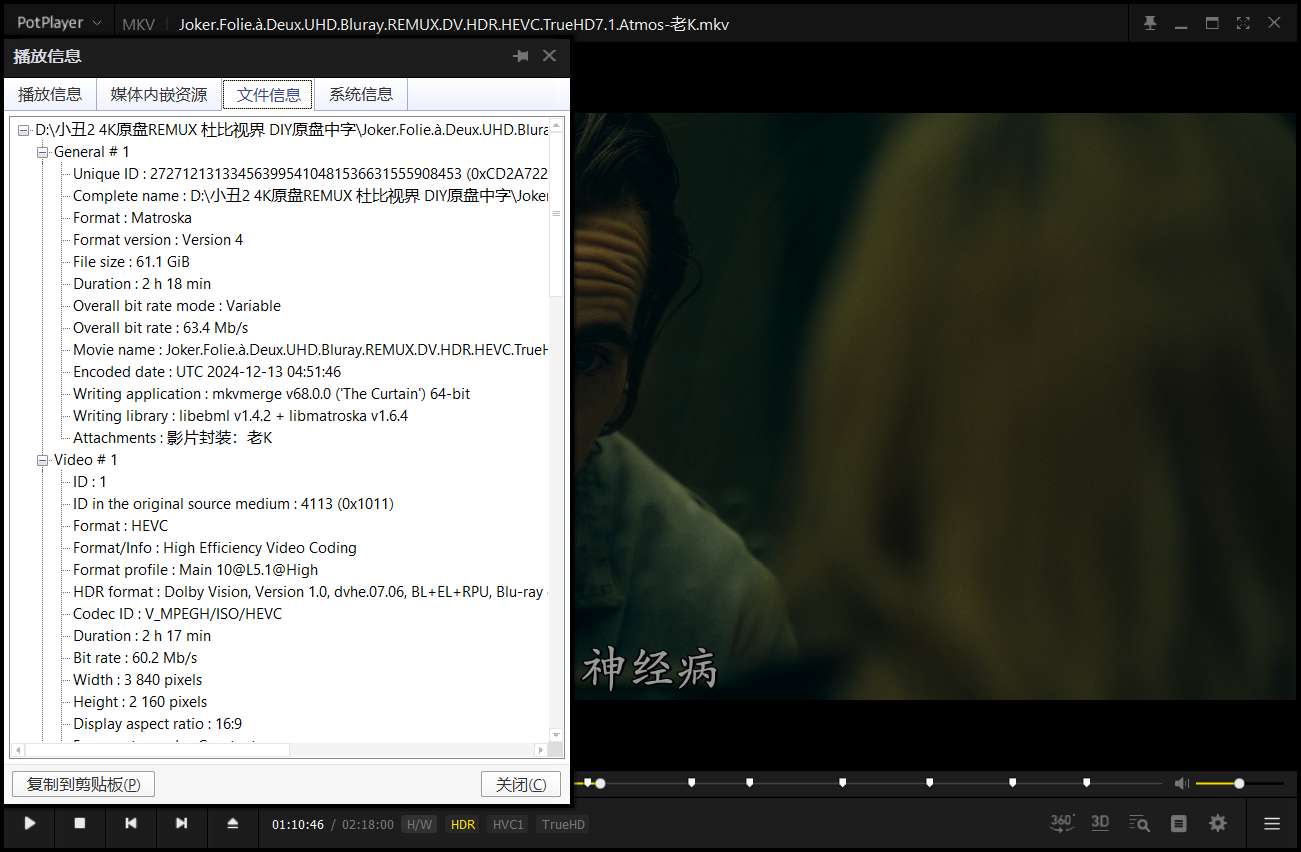This screenshot has width=1301, height=852.
Task: Mute audio via the speaker icon
Action: 1182,784
